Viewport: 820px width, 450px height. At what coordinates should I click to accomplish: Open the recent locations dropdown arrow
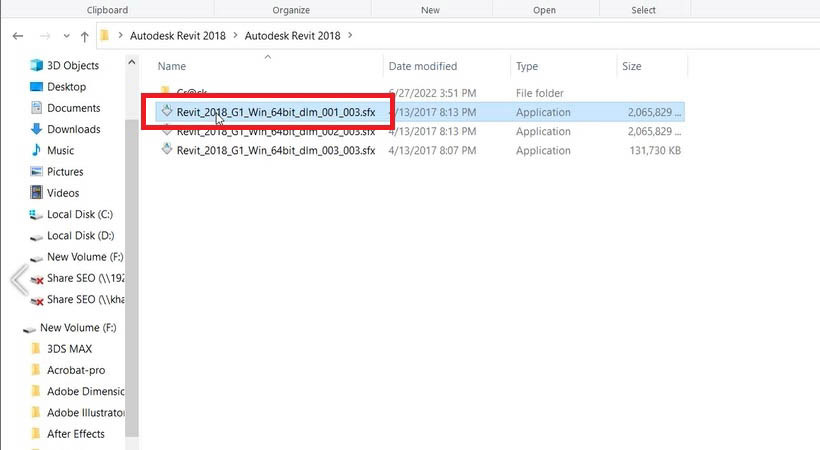pyautogui.click(x=66, y=36)
